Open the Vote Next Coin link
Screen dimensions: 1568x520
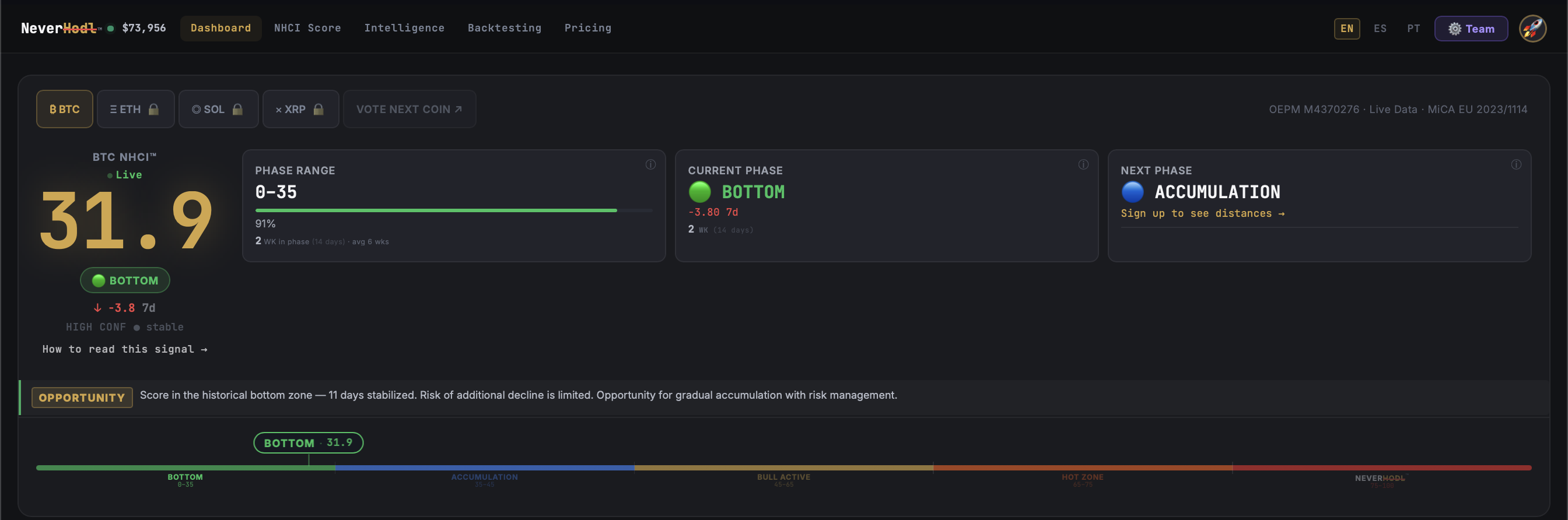click(x=409, y=109)
